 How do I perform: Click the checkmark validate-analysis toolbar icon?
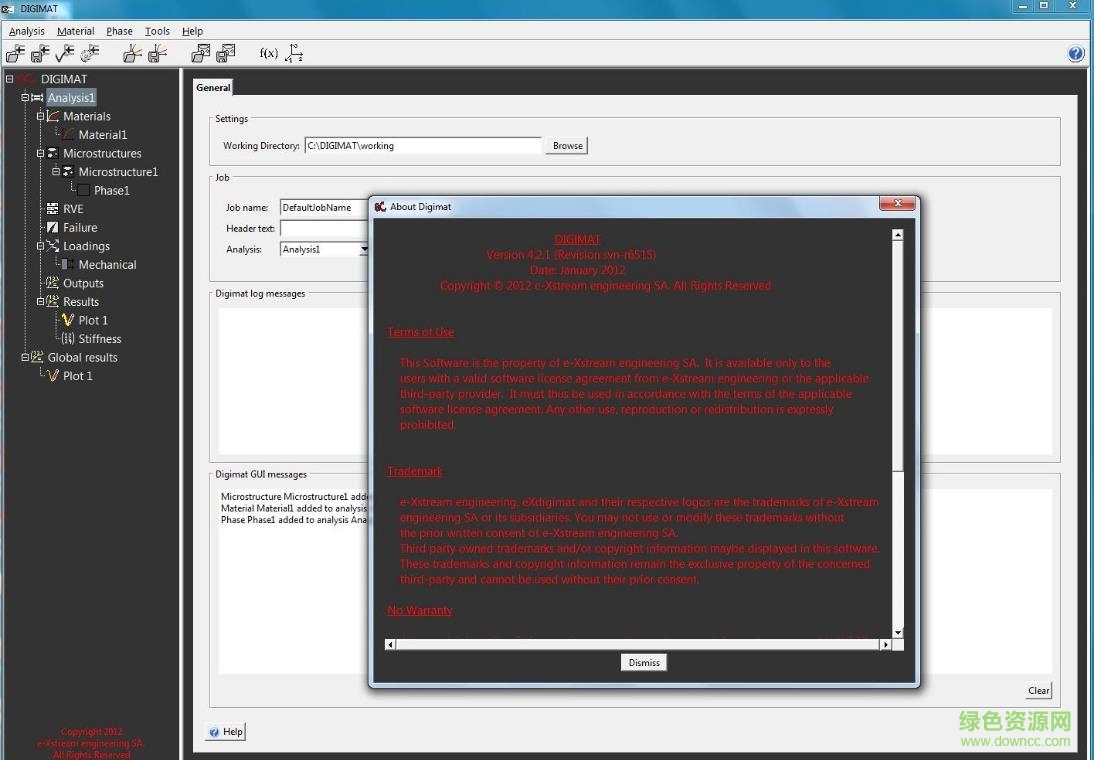65,53
